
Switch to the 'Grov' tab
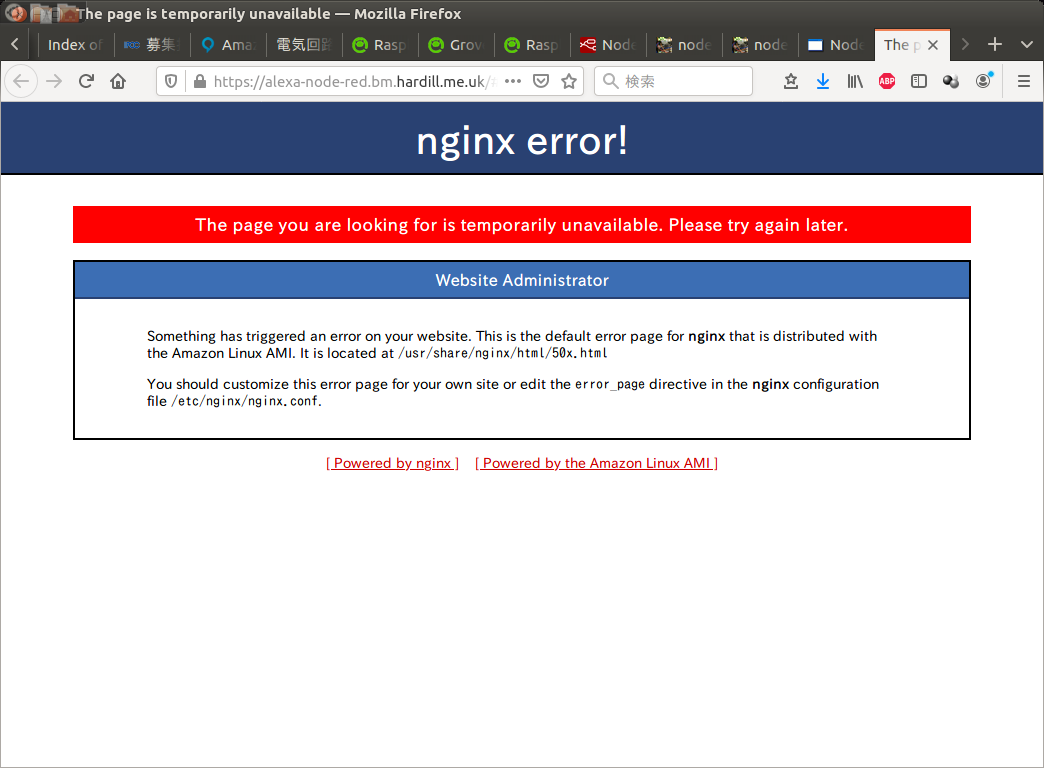(456, 45)
